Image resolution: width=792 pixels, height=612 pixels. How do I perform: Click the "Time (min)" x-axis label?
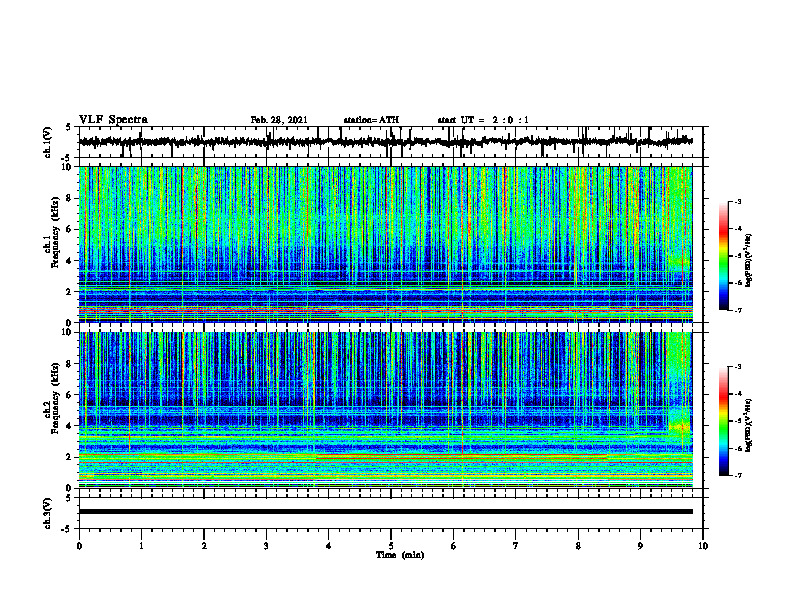(400, 555)
